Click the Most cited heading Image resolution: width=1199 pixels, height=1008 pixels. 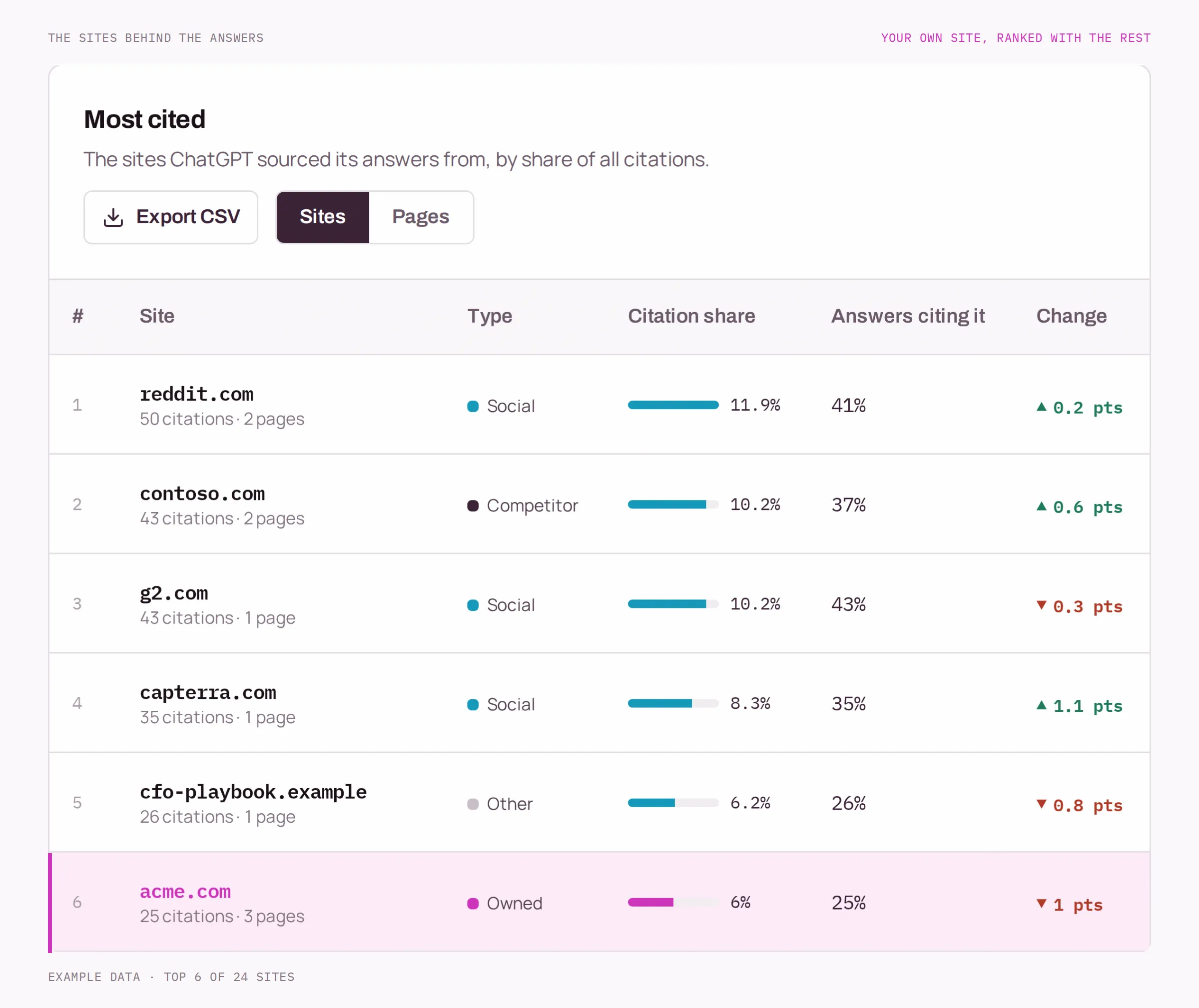click(x=144, y=119)
